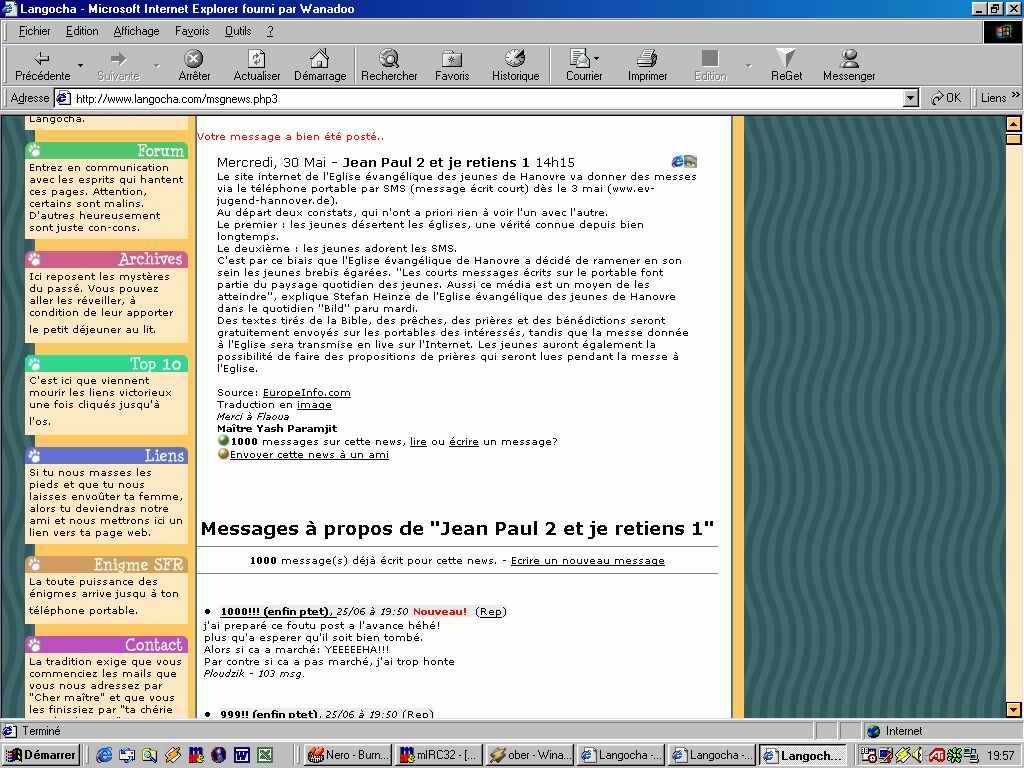
Task: Open the Affichage menu
Action: coord(136,31)
